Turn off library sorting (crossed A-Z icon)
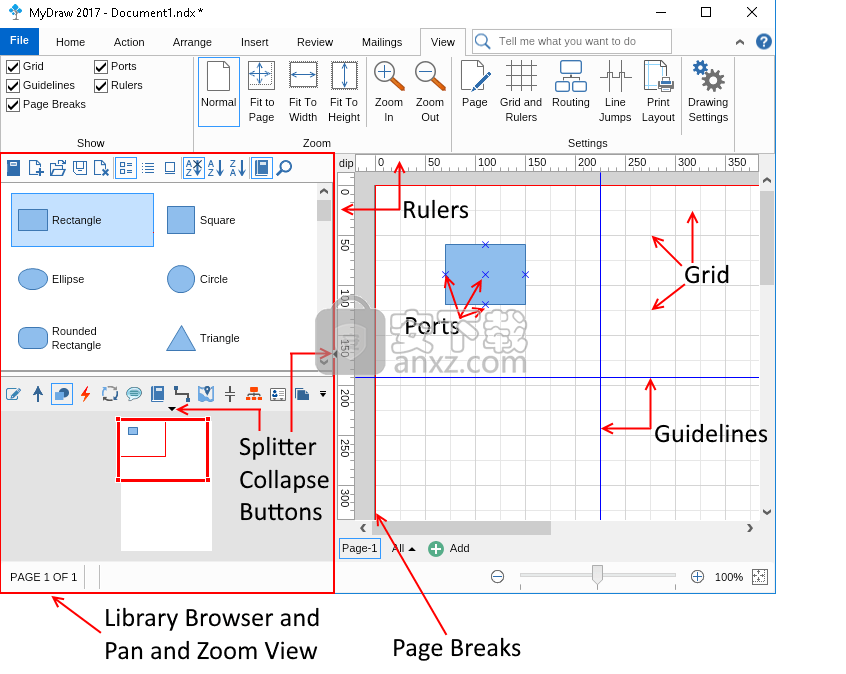Image resolution: width=846 pixels, height=674 pixels. click(194, 168)
